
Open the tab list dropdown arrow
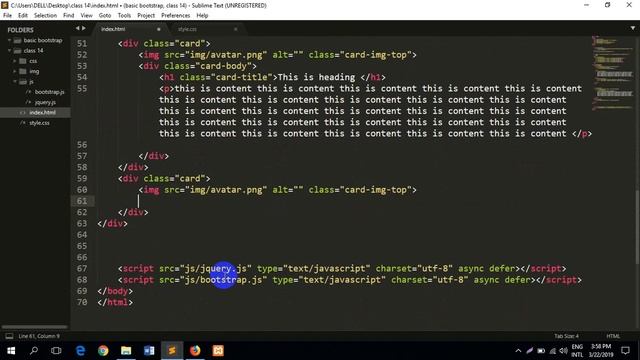click(633, 28)
